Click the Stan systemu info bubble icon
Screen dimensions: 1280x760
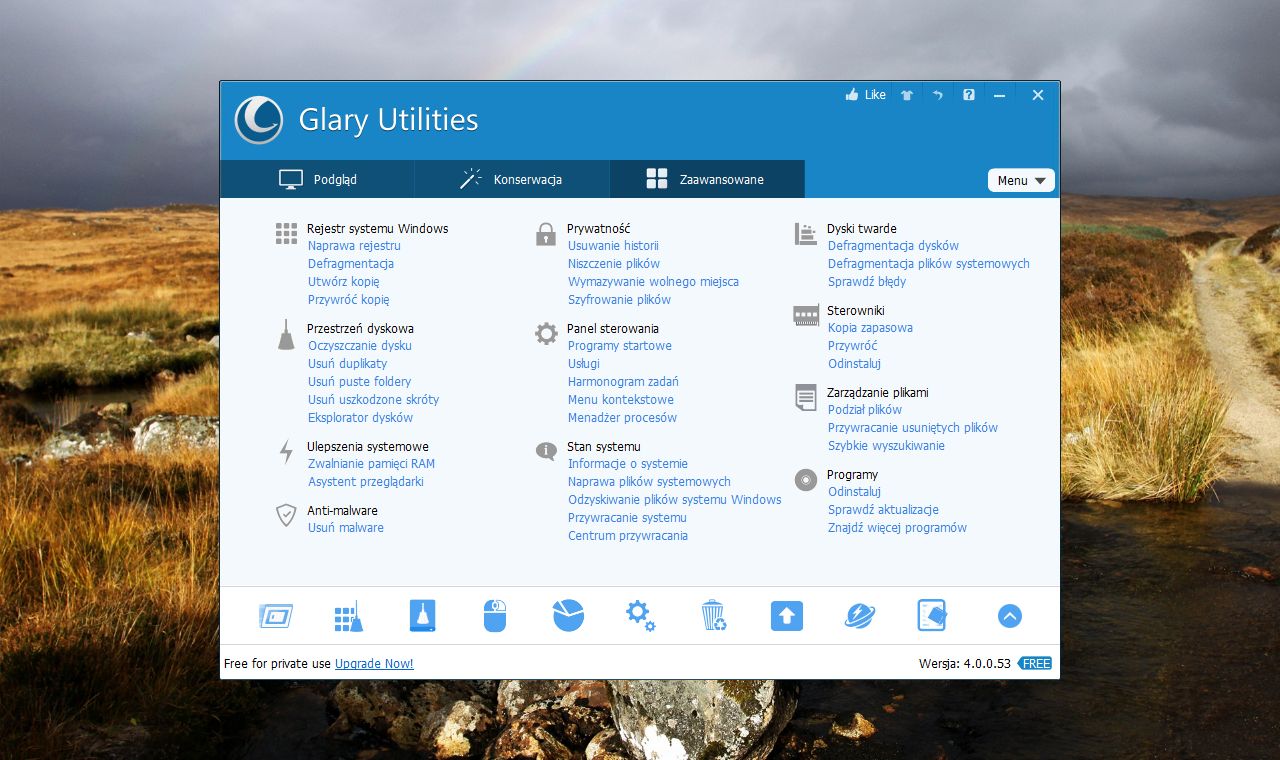[x=546, y=451]
